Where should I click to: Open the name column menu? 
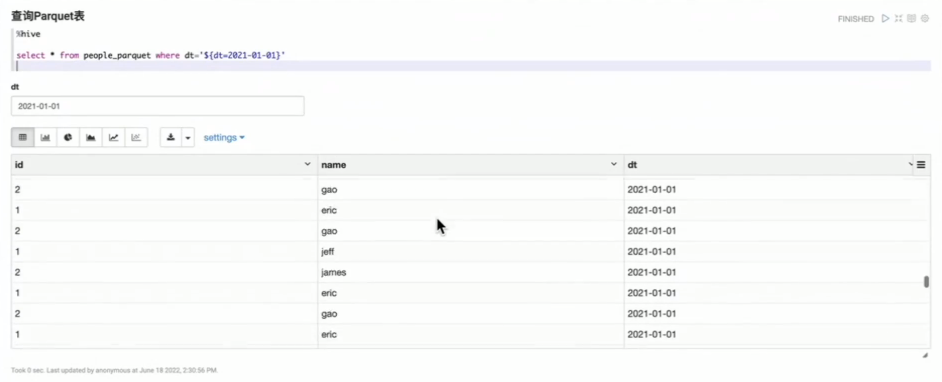coord(614,164)
